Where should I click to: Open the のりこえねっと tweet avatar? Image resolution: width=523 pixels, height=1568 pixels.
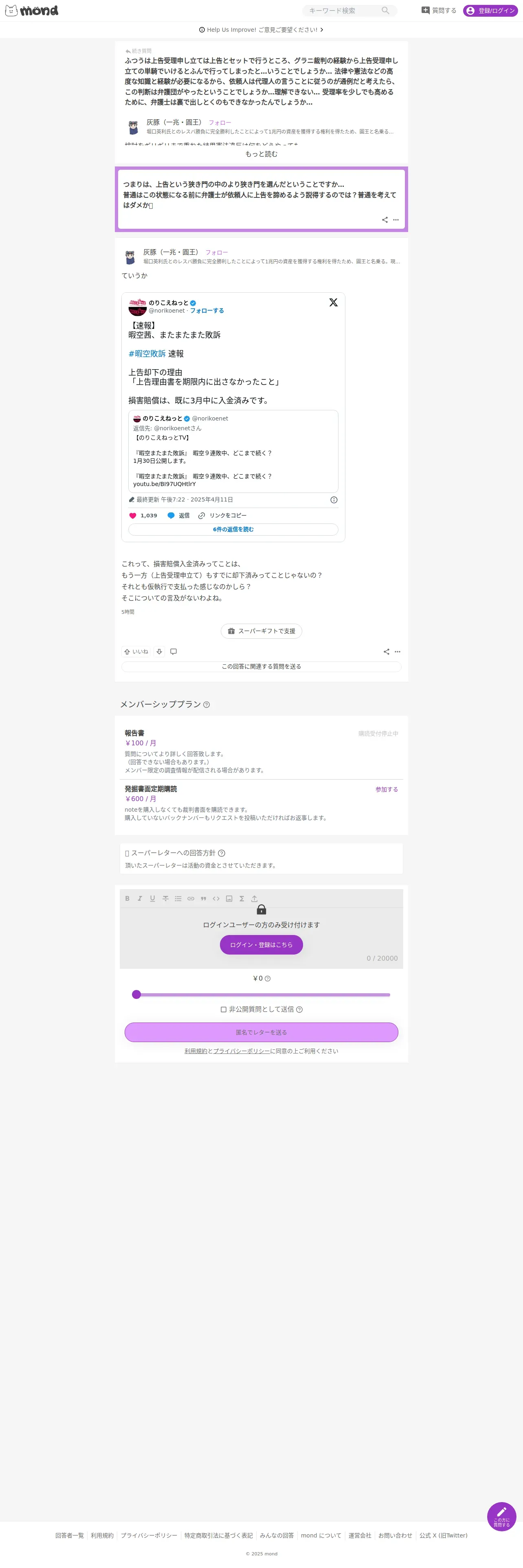tap(137, 306)
